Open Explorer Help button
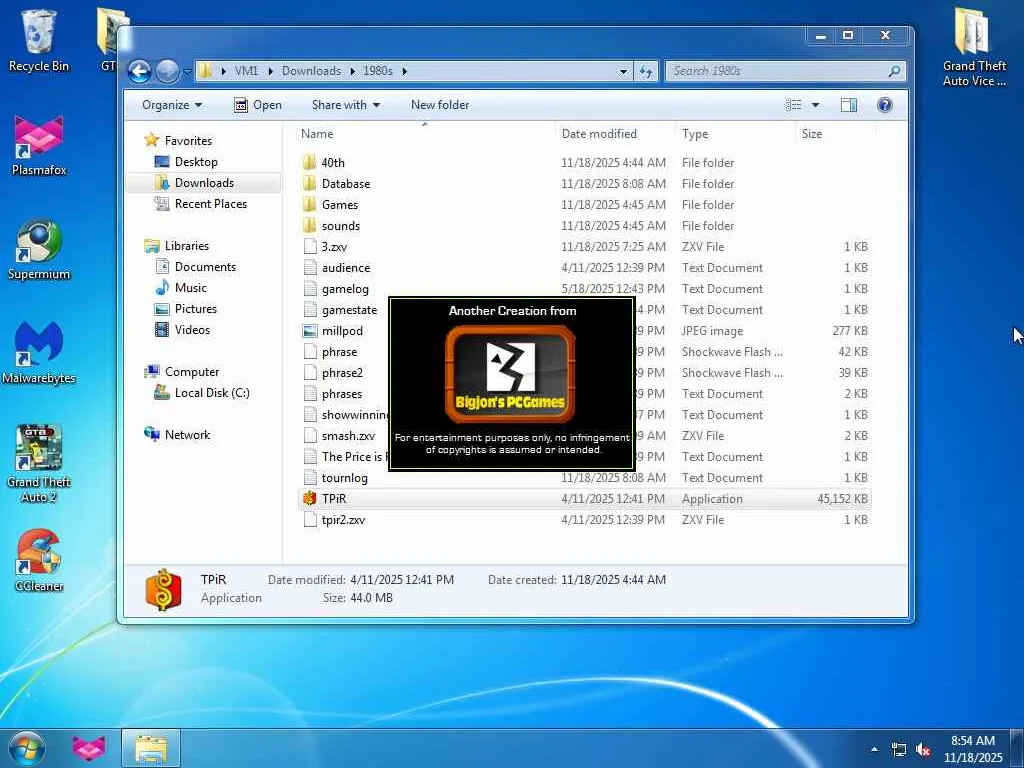Image resolution: width=1024 pixels, height=768 pixels. (884, 105)
